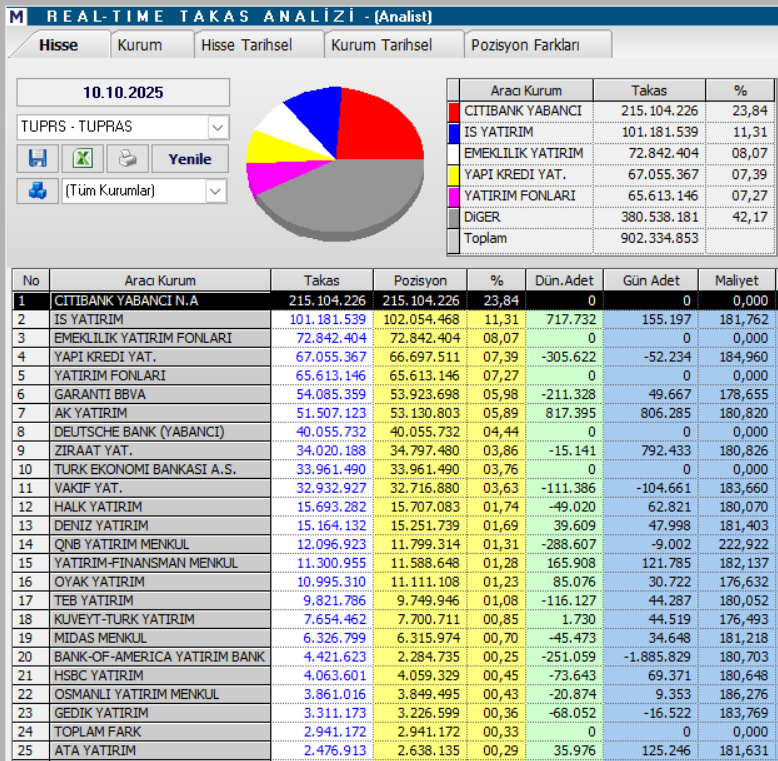The width and height of the screenshot is (778, 761).
Task: Select the DENIZ YATIRIM row
Action: pyautogui.click(x=394, y=525)
